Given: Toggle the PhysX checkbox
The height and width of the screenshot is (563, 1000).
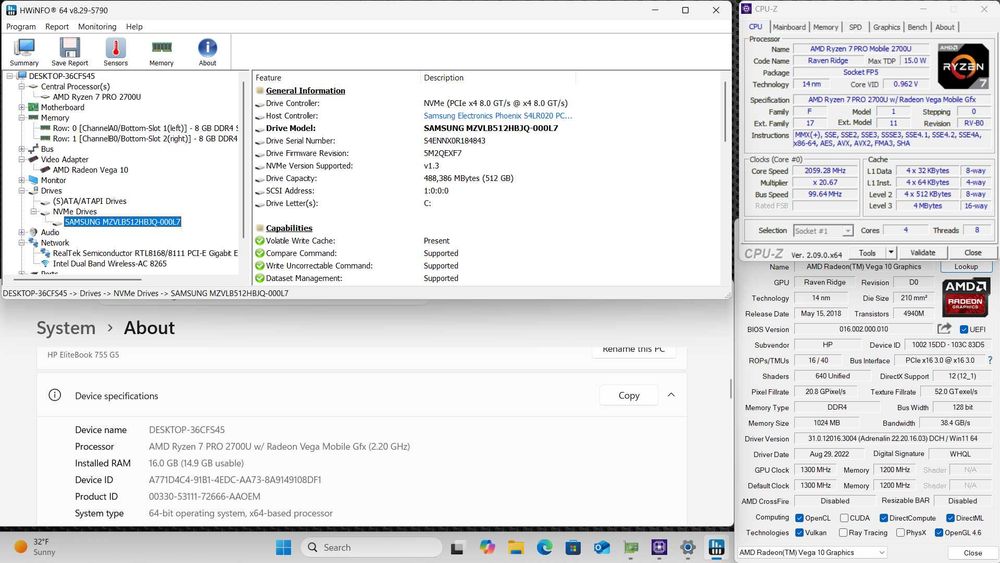Looking at the screenshot, I should click(900, 532).
